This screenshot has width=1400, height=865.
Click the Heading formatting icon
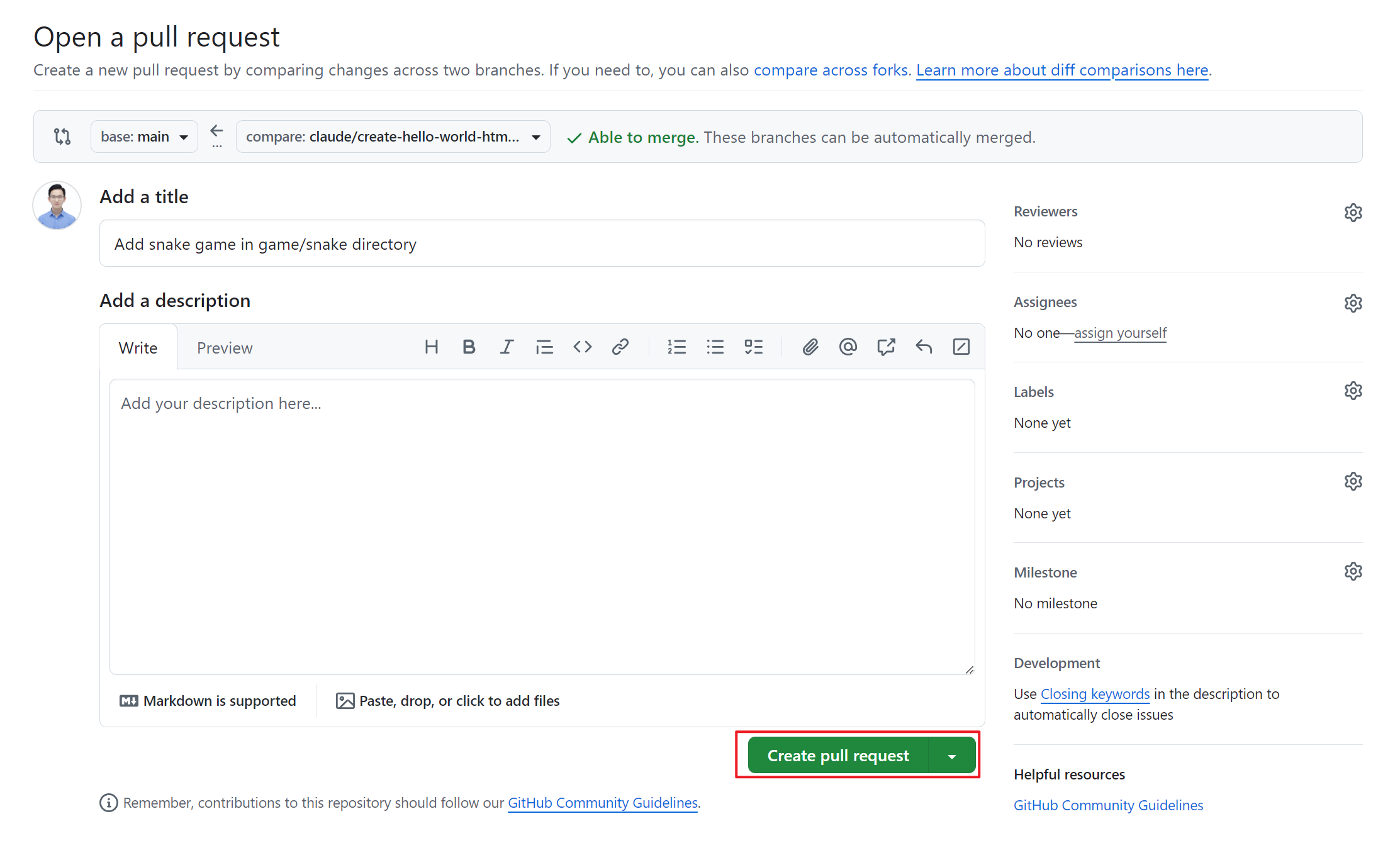(431, 347)
